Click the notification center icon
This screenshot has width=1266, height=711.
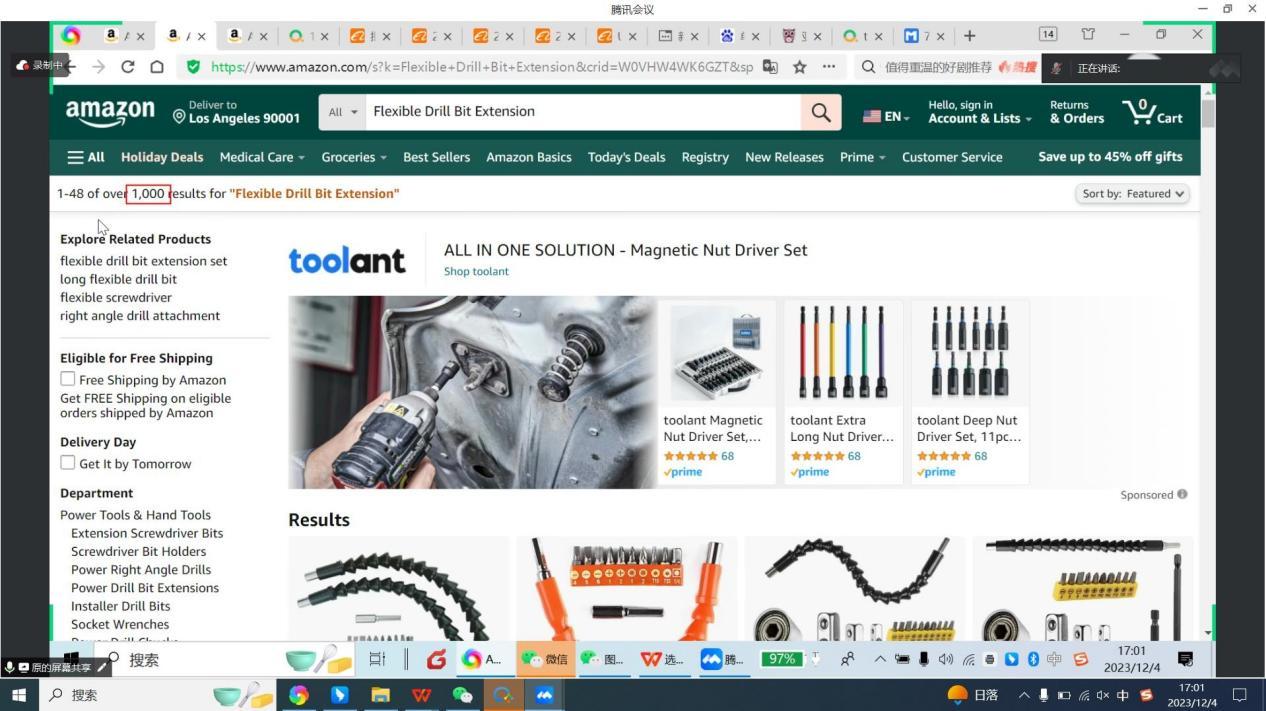click(1240, 695)
